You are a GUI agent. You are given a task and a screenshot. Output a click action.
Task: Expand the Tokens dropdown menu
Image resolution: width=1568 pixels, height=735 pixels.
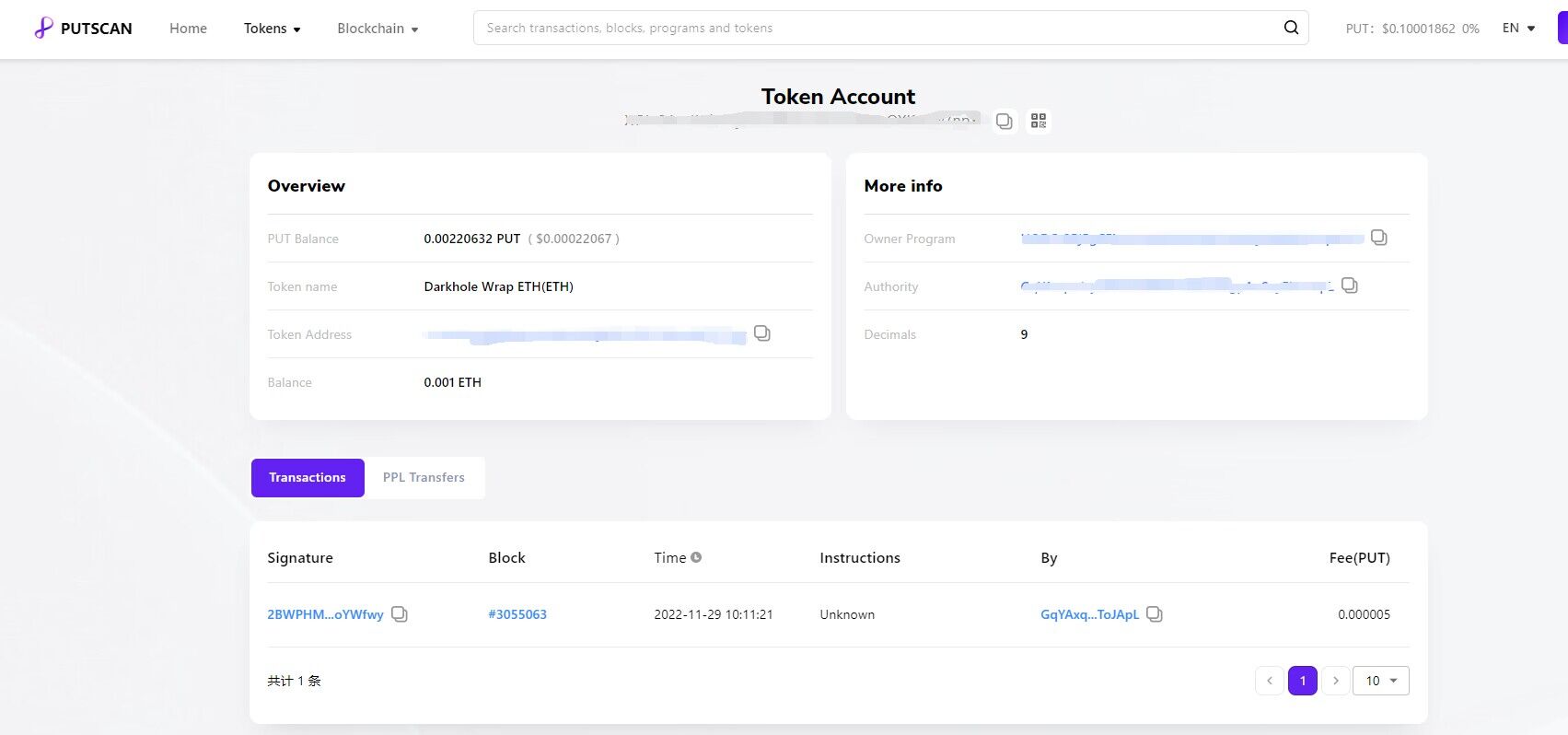[272, 29]
